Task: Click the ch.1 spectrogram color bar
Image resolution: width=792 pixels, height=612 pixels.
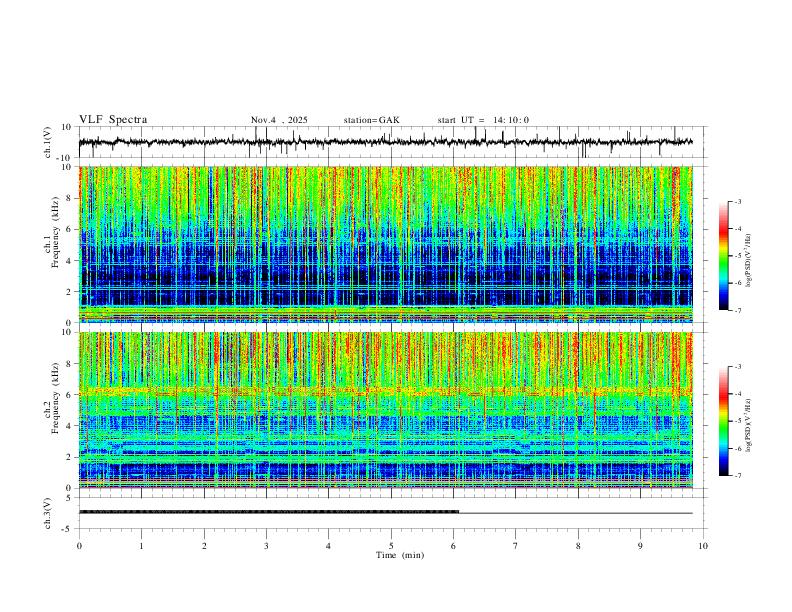Action: coord(724,256)
